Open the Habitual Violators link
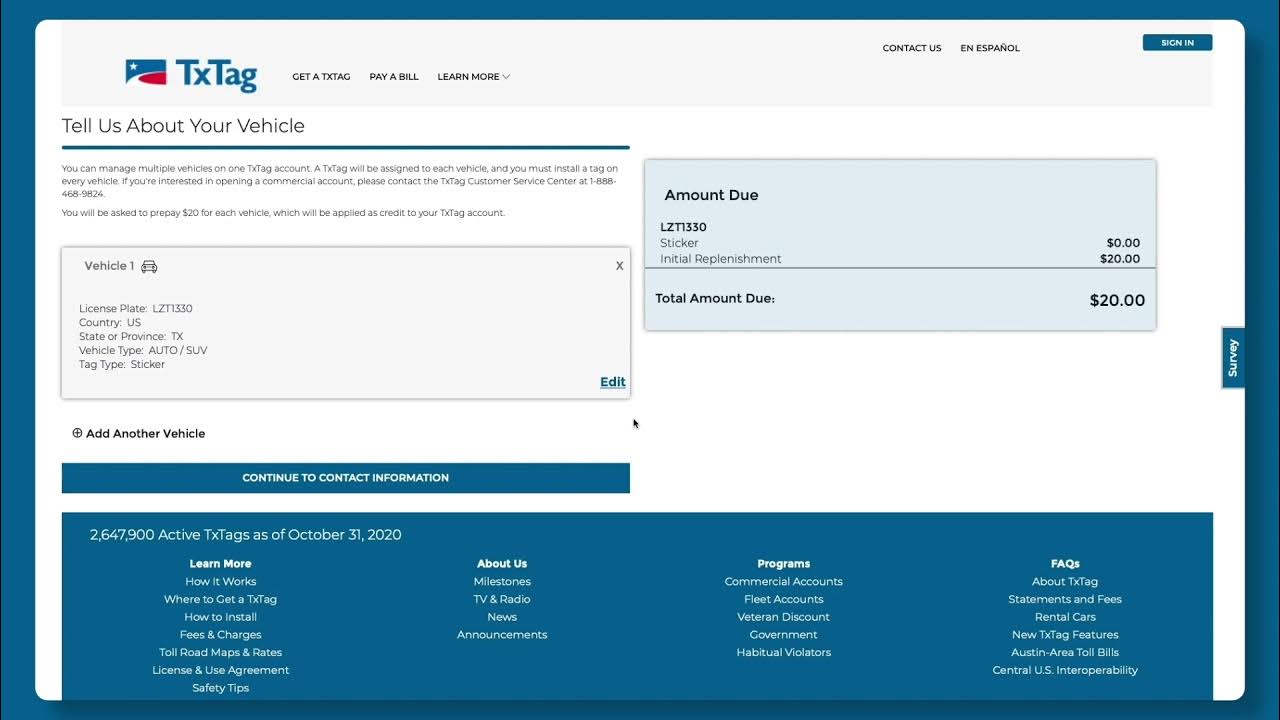 [x=784, y=653]
